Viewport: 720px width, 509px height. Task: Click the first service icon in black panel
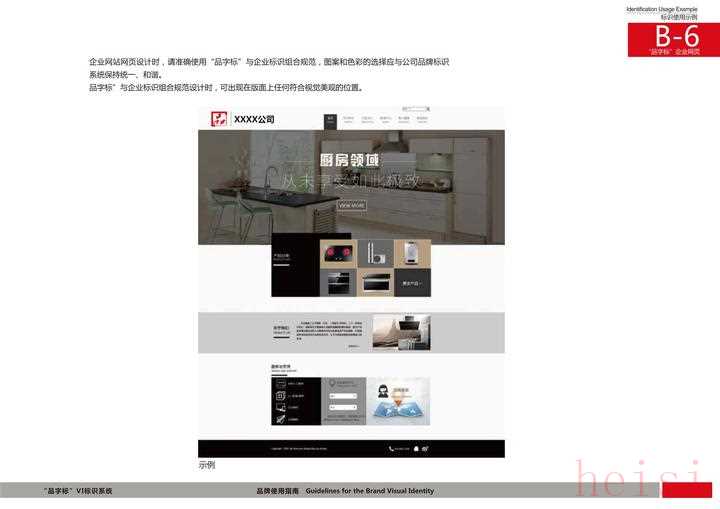point(280,384)
